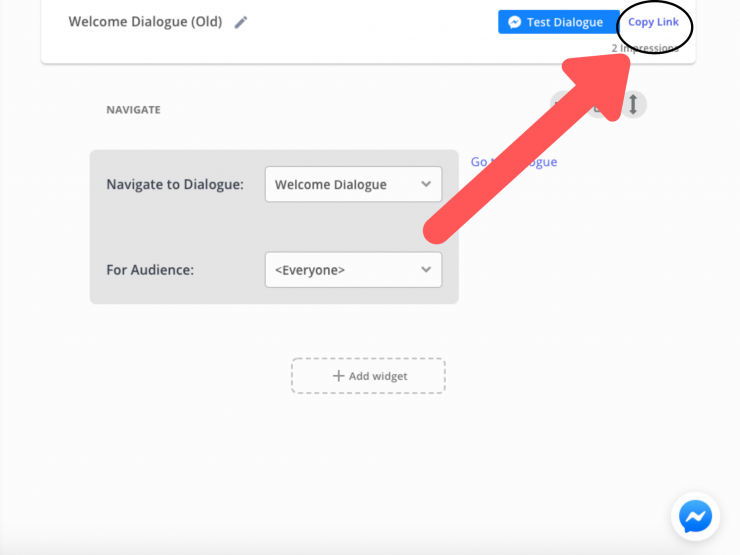
Task: Click the chevron next to <Everyone>
Action: tap(426, 269)
